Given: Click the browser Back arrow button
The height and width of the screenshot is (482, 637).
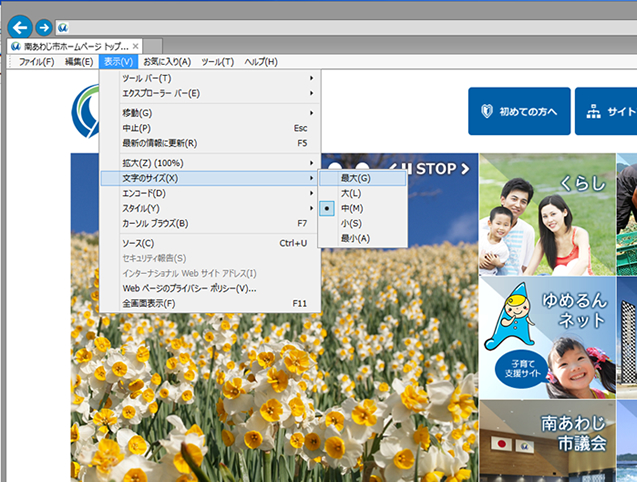Looking at the screenshot, I should (x=20, y=28).
